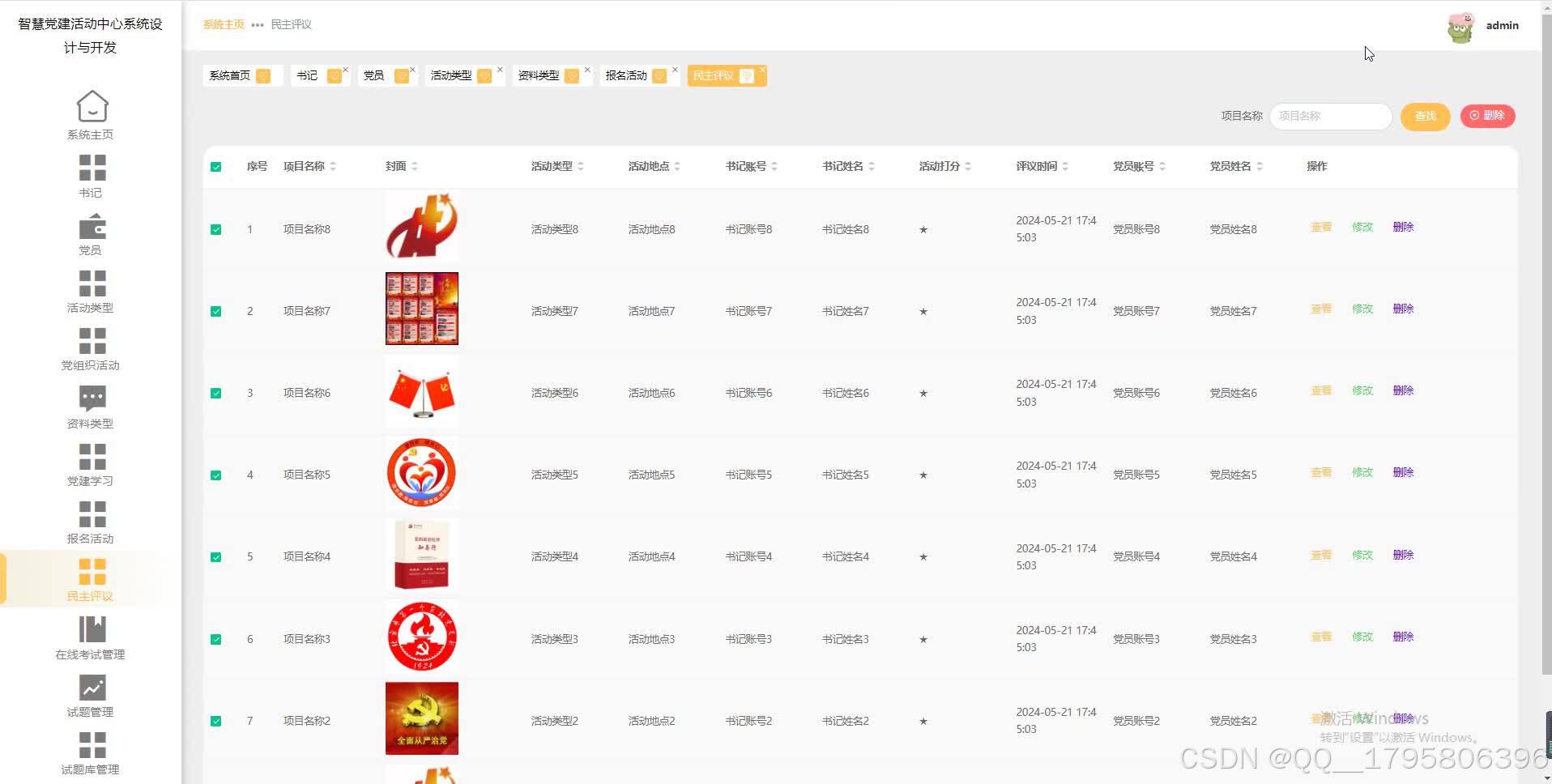This screenshot has width=1552, height=784.
Task: Click 修改 for 项目名称7
Action: click(x=1362, y=309)
